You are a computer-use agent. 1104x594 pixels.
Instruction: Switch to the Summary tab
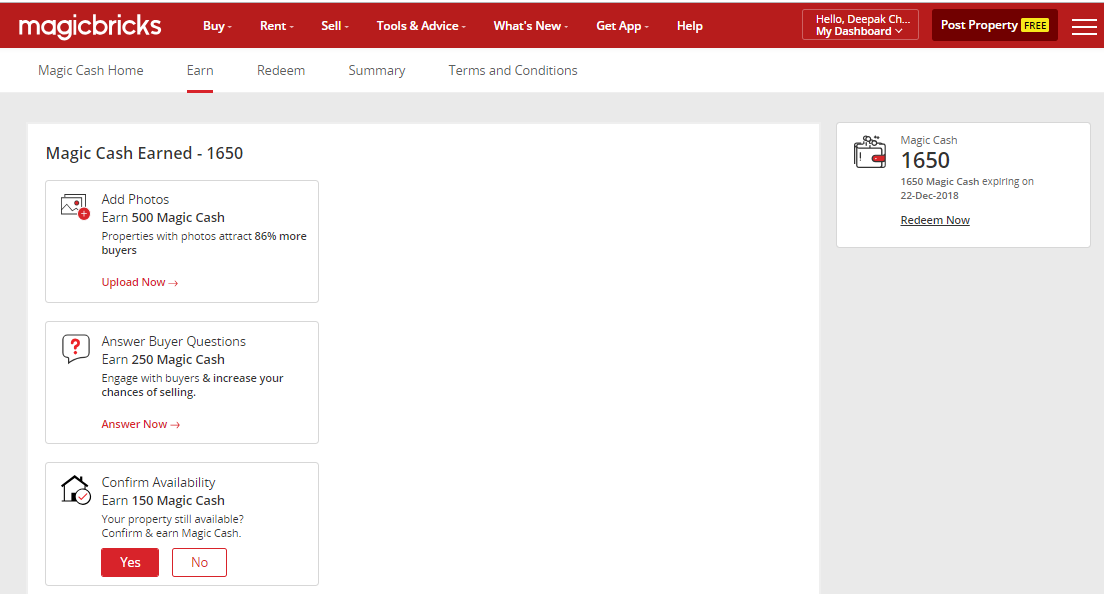pos(377,71)
